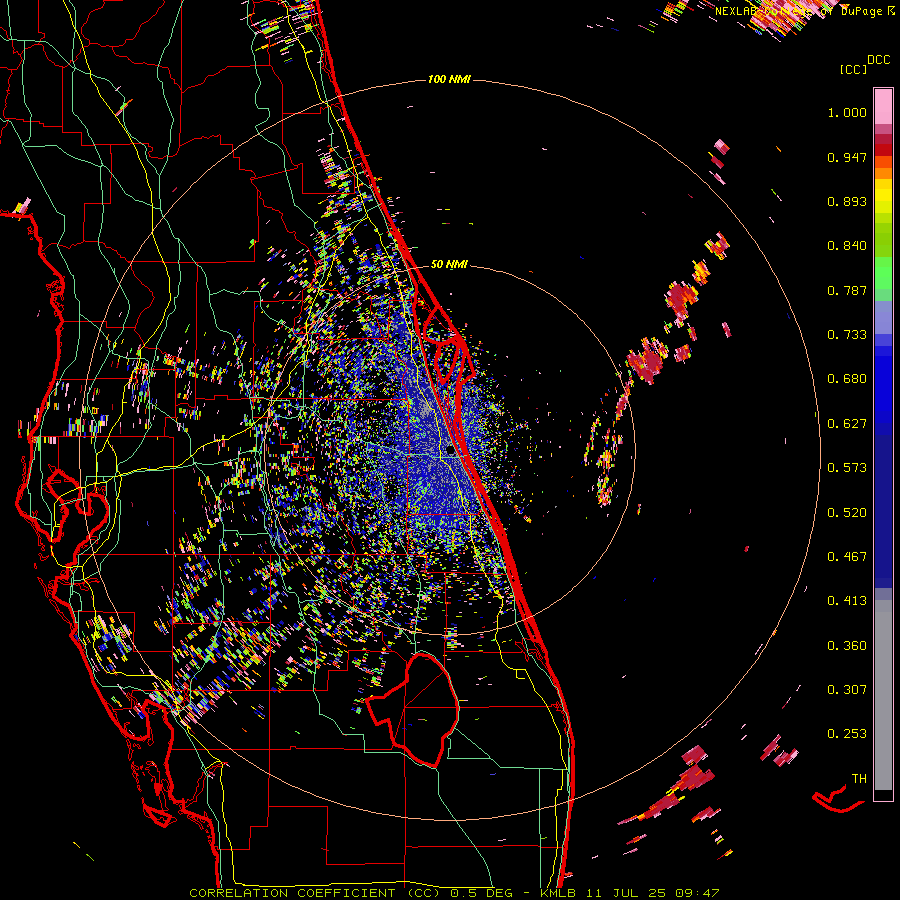This screenshot has height=900, width=900.
Task: Click the 0.307 scale value
Action: pos(847,690)
